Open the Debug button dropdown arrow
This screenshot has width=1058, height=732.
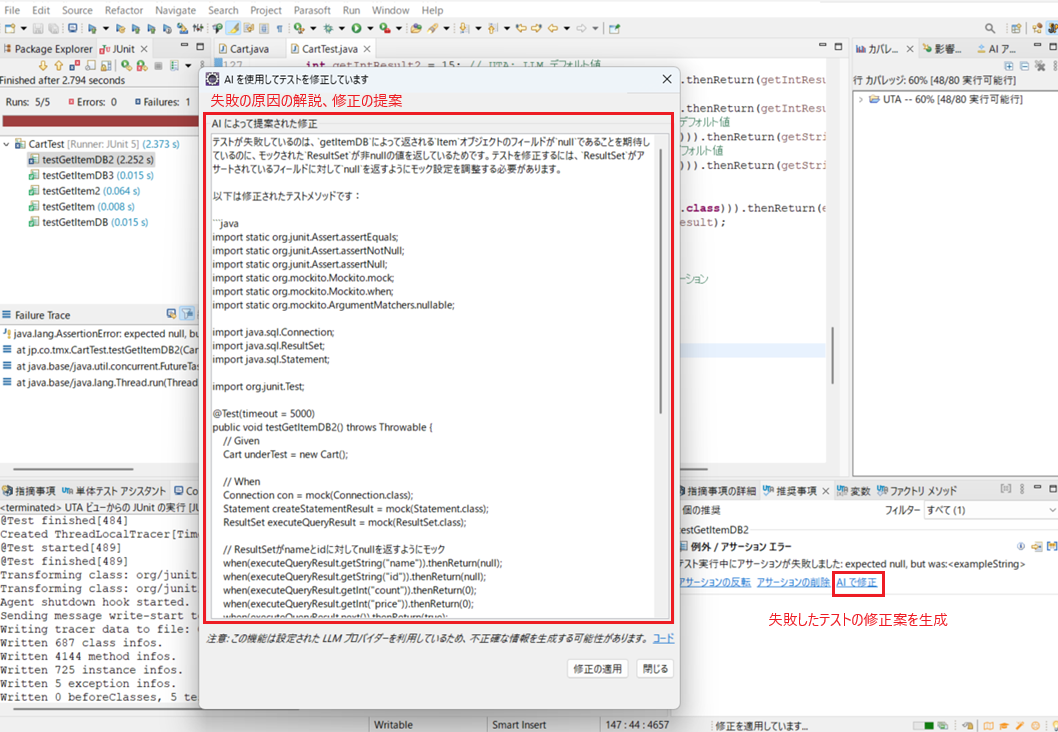coord(342,28)
